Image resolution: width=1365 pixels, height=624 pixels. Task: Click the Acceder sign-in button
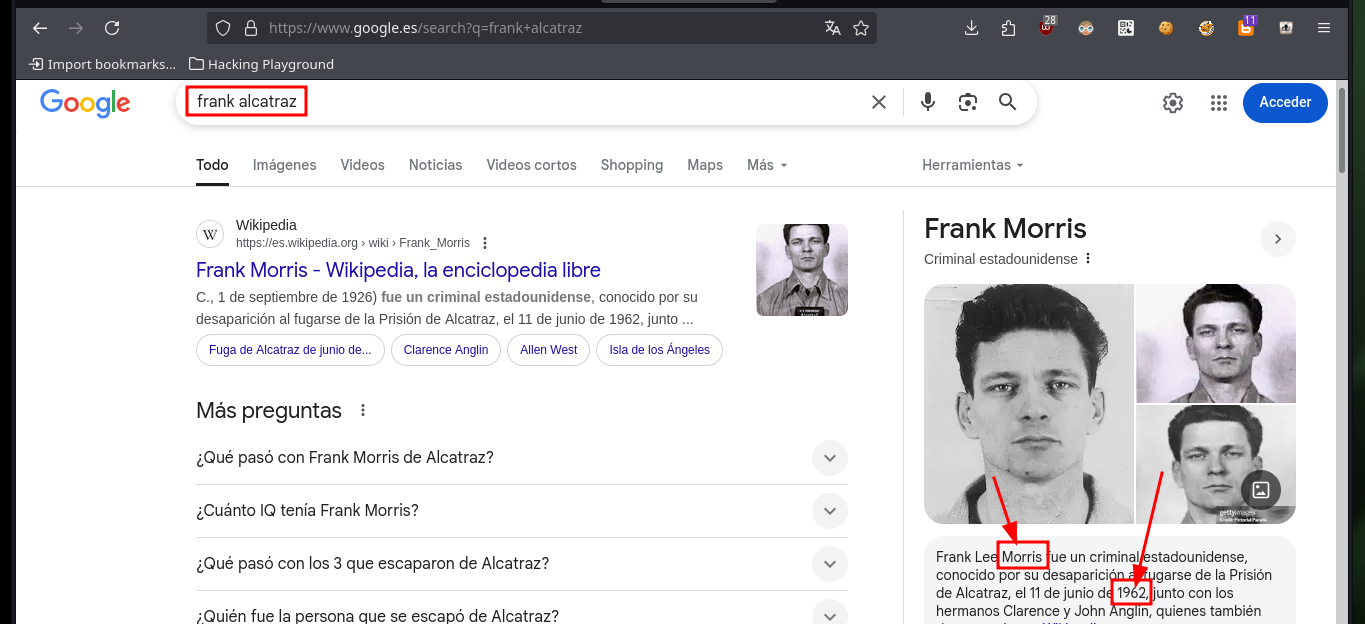tap(1285, 103)
